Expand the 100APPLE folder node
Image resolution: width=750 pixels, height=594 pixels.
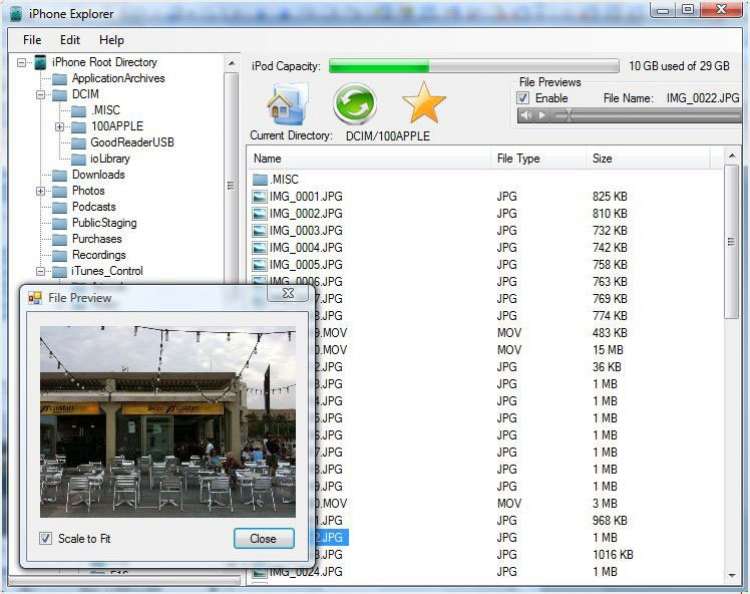tap(59, 127)
